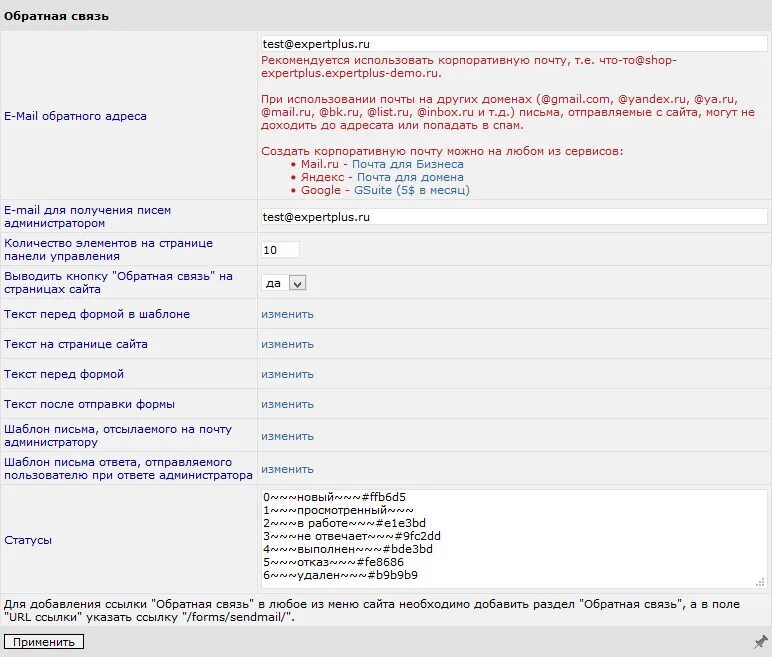Screen dimensions: 772x657
Task: Click изменить for Текст после отправки формы
Action: (288, 404)
